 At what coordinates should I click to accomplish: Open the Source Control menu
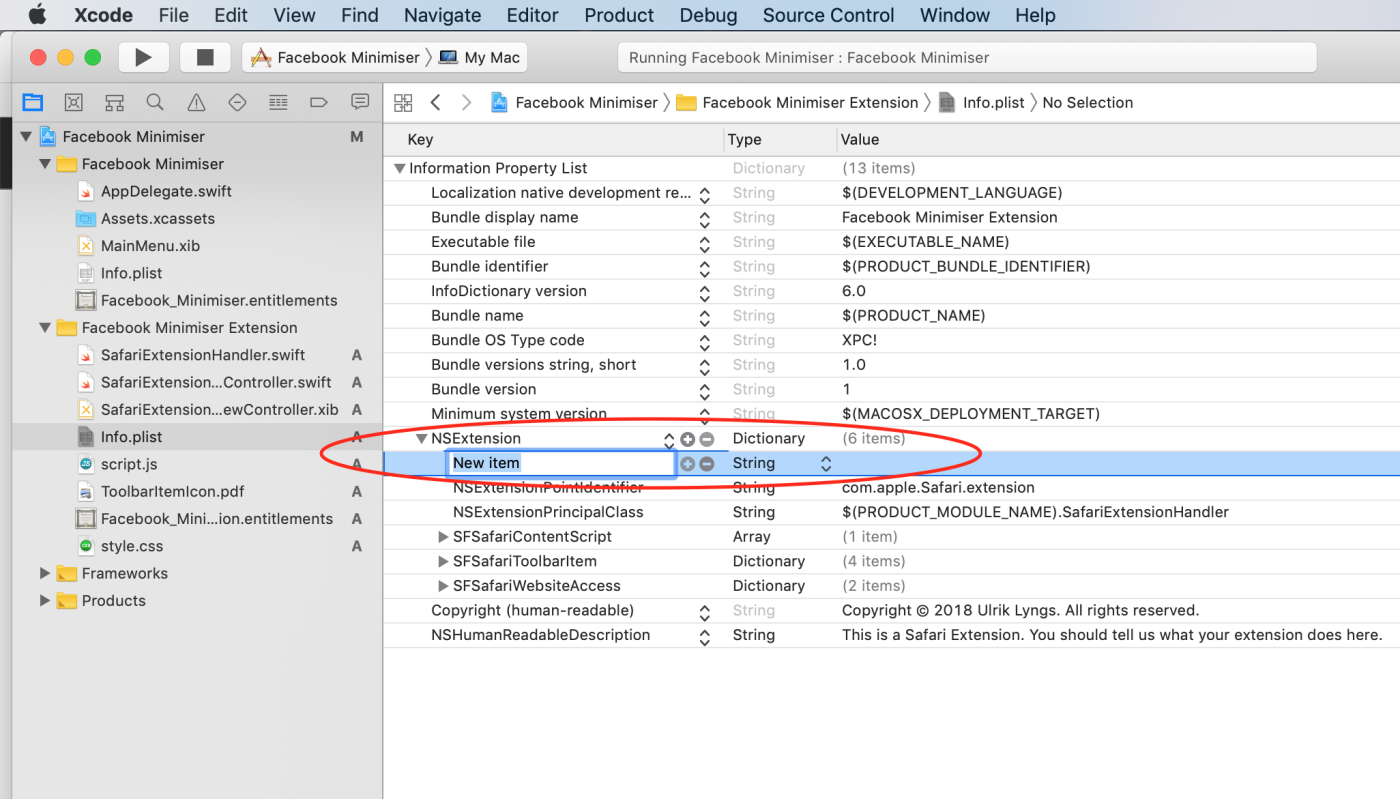(828, 15)
